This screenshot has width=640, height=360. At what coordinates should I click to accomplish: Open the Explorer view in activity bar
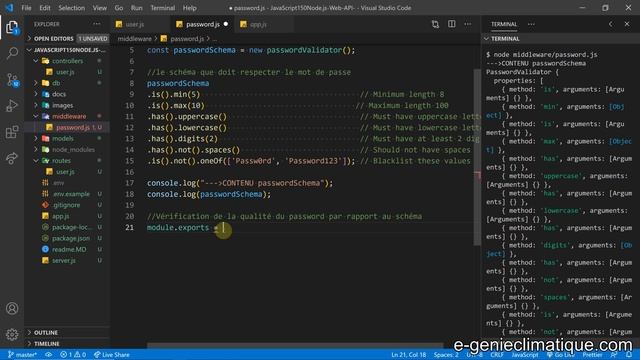click(x=12, y=27)
